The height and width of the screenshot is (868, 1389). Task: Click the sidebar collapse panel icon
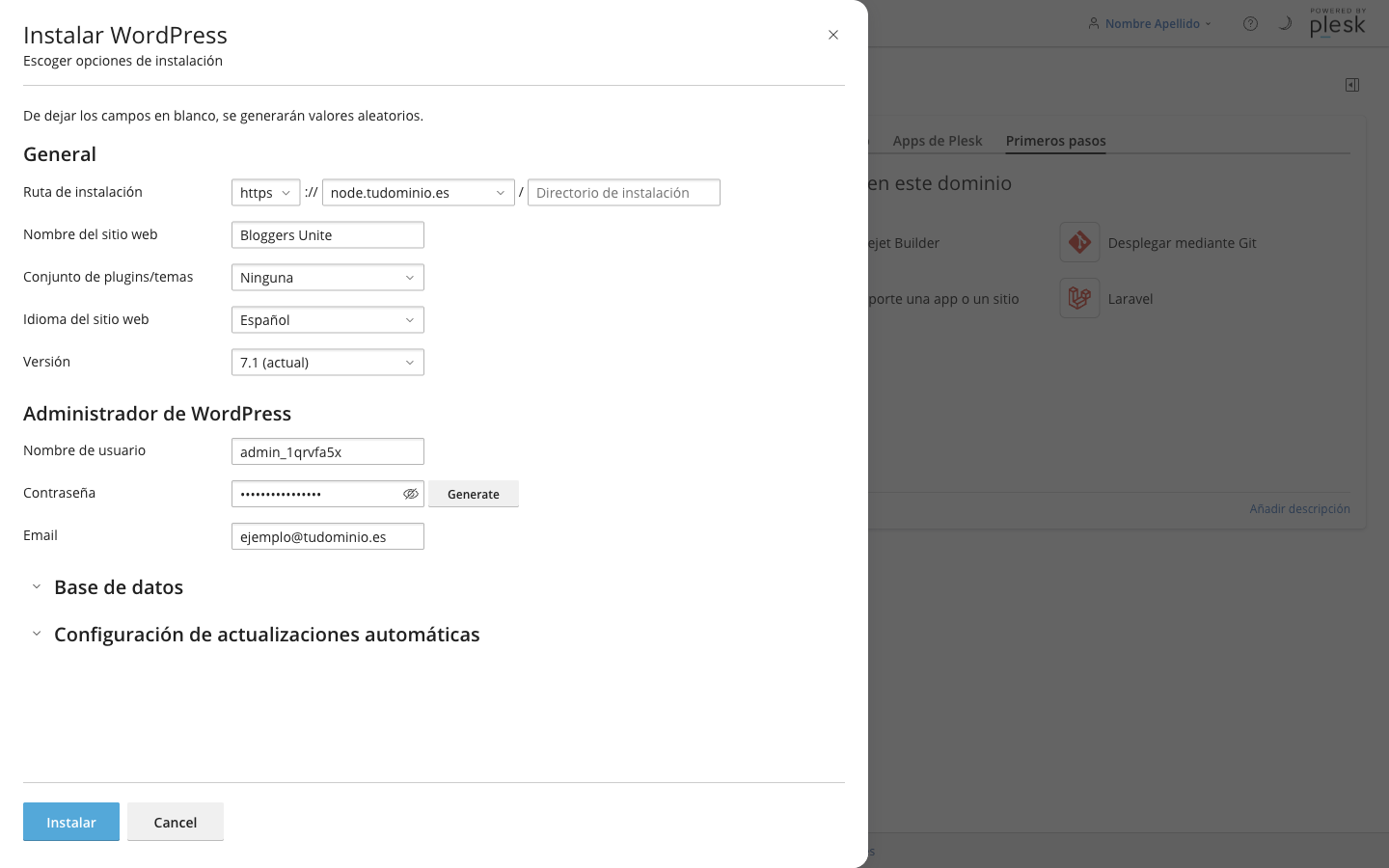pyautogui.click(x=1352, y=85)
